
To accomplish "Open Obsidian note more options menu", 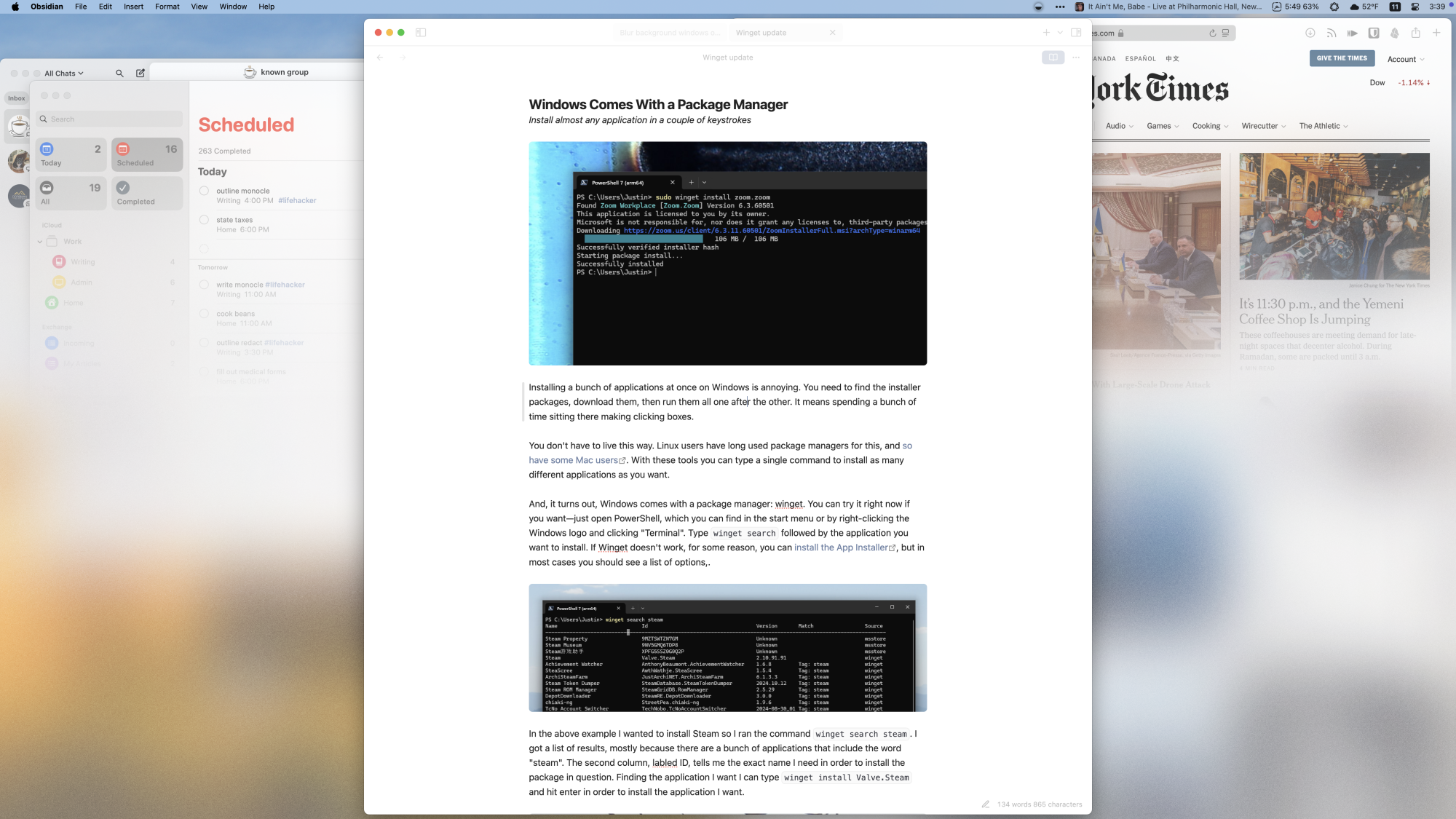I will (1076, 58).
